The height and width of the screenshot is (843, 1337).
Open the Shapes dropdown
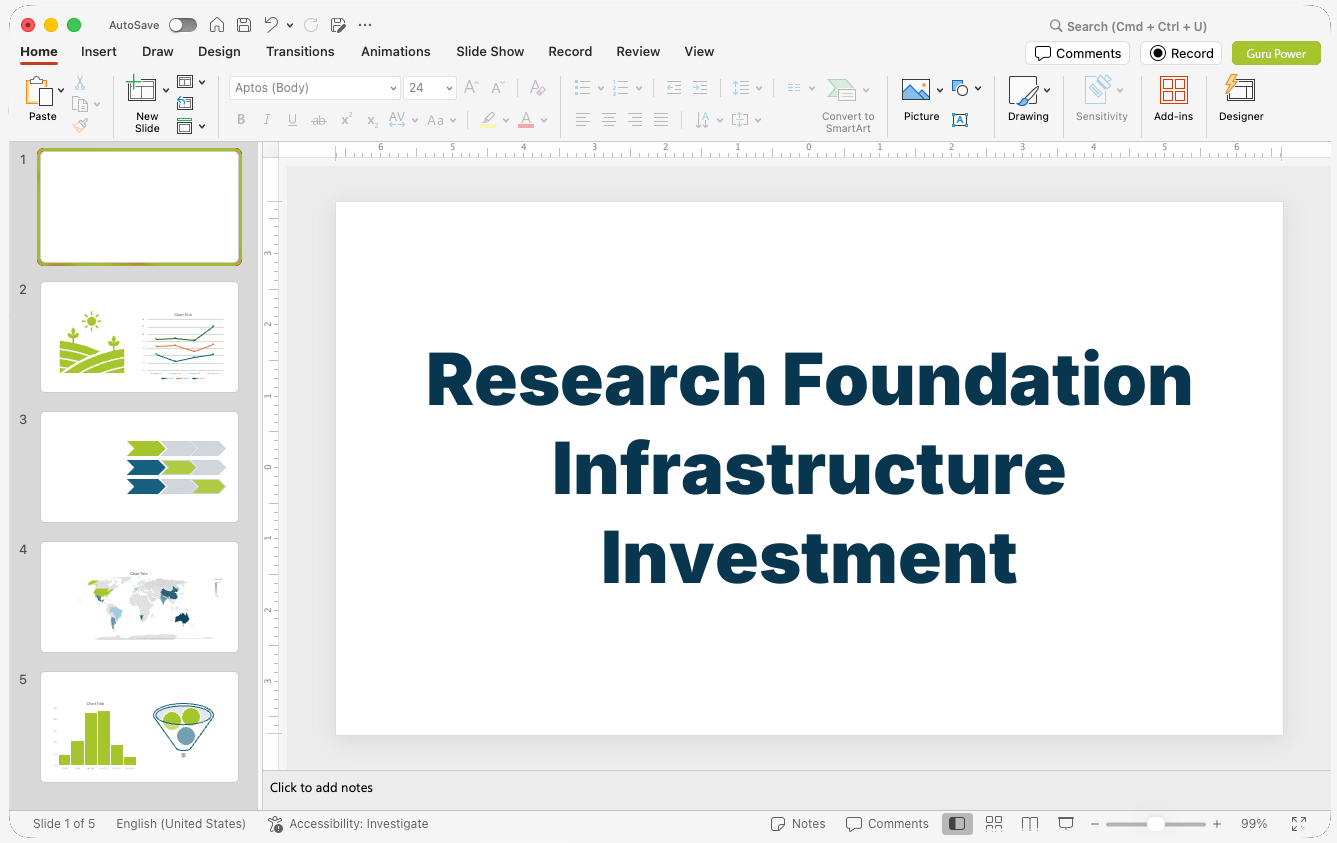click(966, 88)
